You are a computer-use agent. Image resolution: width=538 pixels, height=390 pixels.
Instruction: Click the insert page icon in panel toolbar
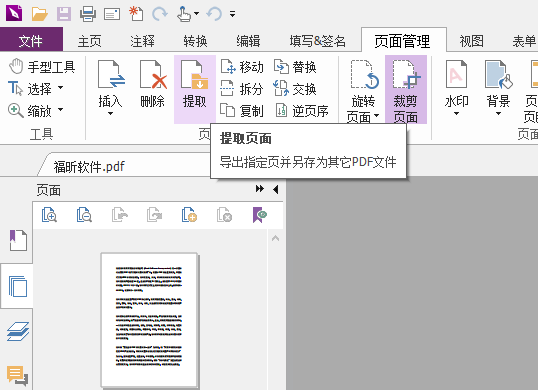pyautogui.click(x=189, y=215)
